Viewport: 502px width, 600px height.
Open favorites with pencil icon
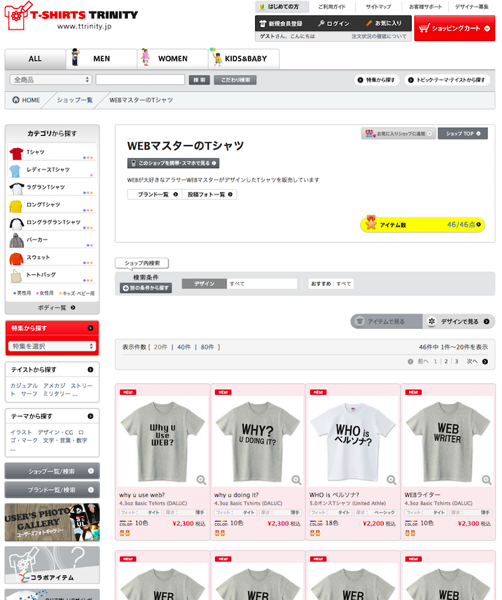click(x=384, y=23)
